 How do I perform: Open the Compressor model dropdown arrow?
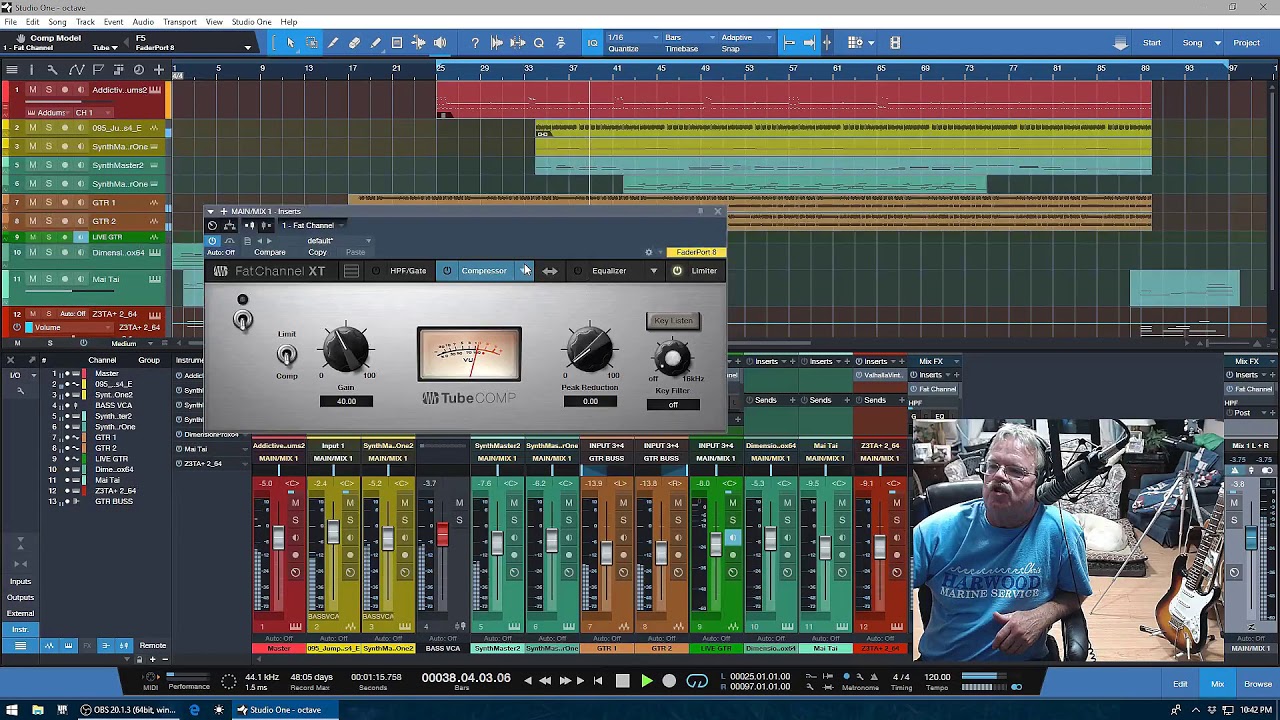coord(525,271)
